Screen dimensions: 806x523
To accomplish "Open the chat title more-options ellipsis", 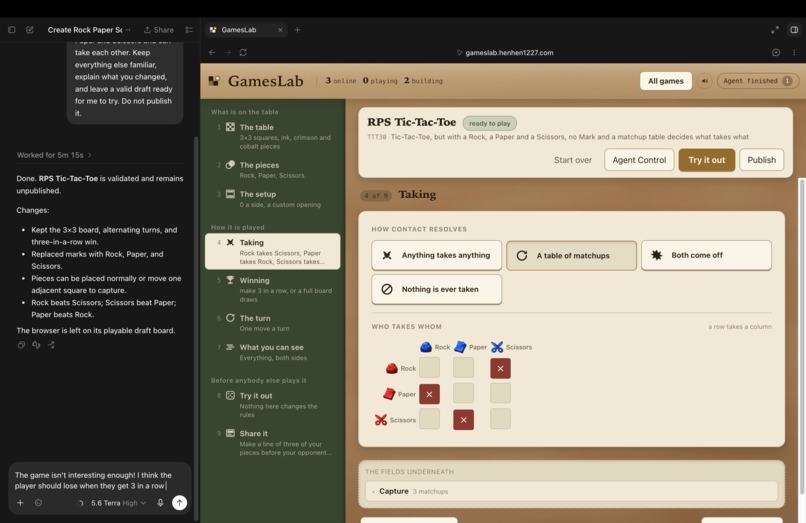I will (128, 30).
